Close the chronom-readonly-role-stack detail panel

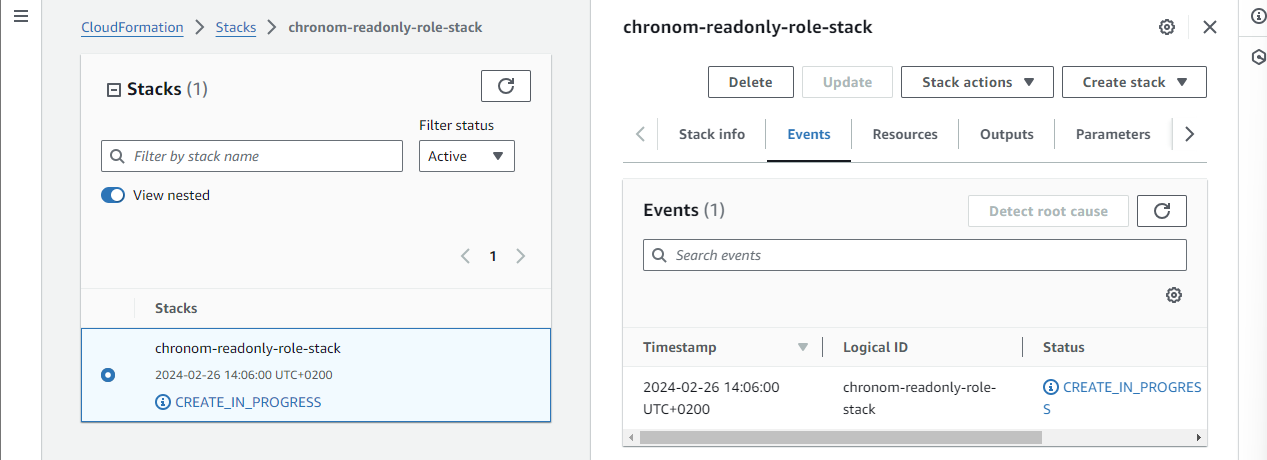[1210, 27]
